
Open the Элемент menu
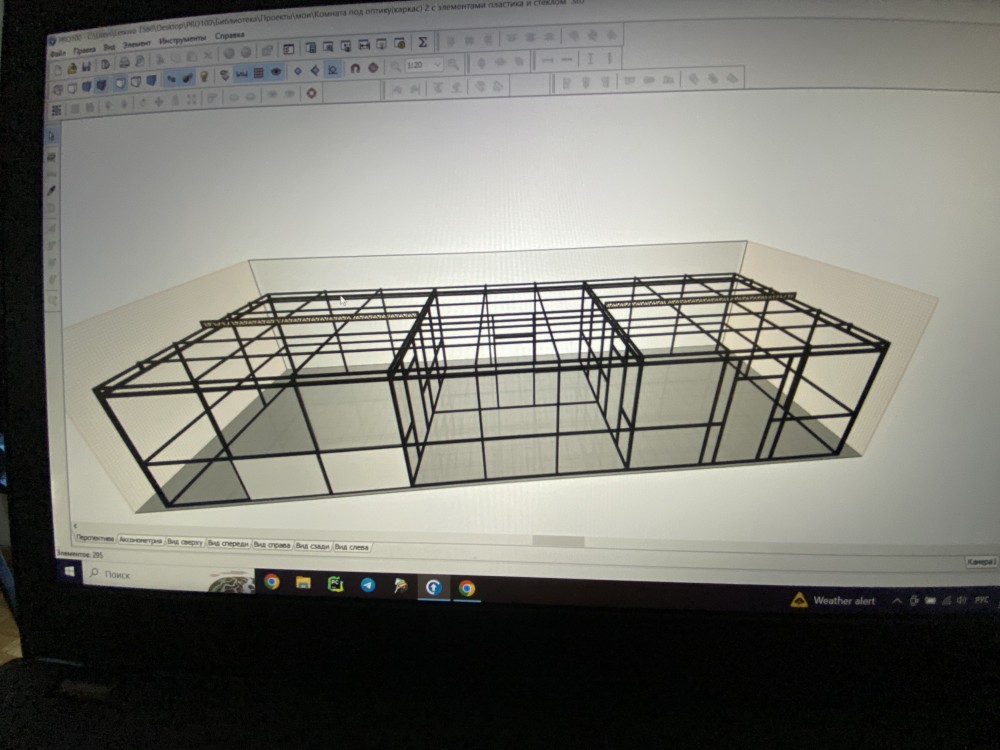coord(137,44)
